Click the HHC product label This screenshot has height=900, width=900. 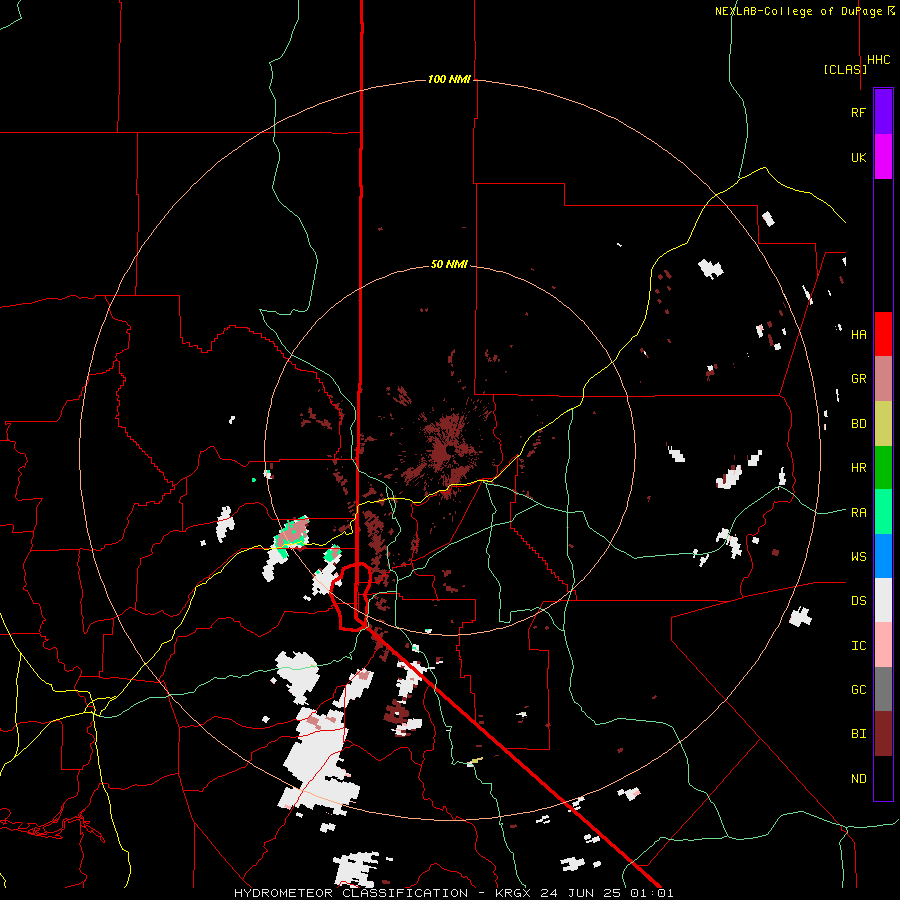(879, 60)
